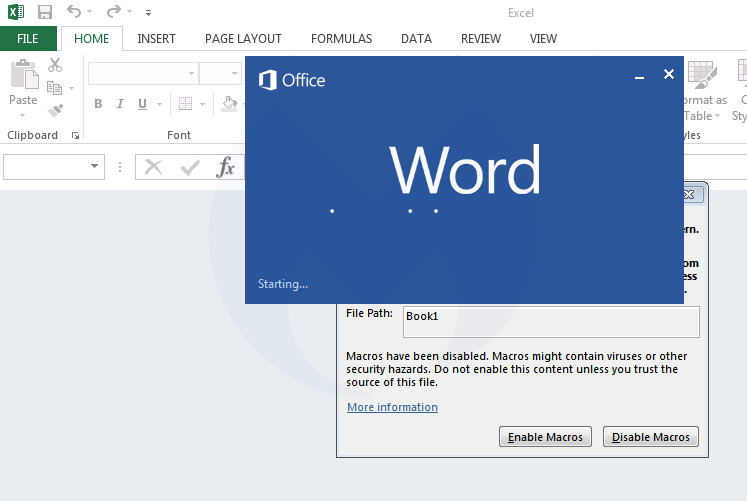Click the Disable Macros button
This screenshot has width=747, height=501.
pyautogui.click(x=651, y=437)
